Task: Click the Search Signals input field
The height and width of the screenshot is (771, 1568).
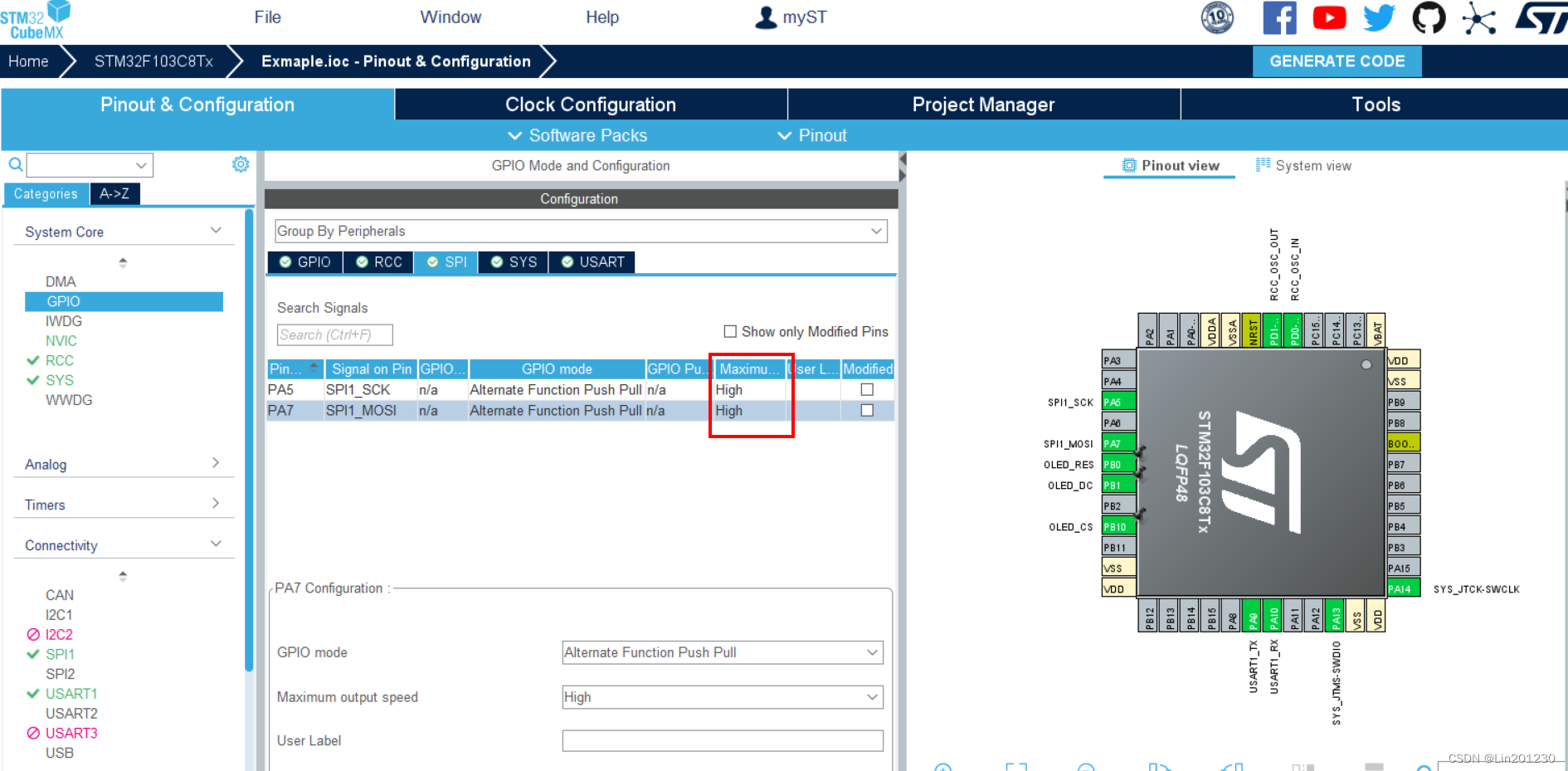Action: 334,334
